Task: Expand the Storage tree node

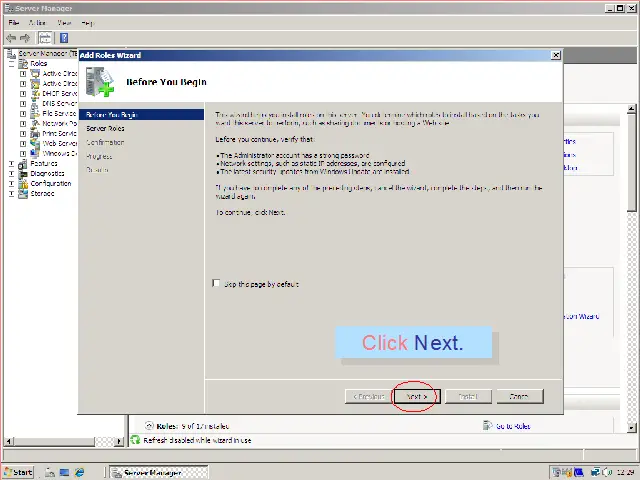Action: tap(11, 193)
